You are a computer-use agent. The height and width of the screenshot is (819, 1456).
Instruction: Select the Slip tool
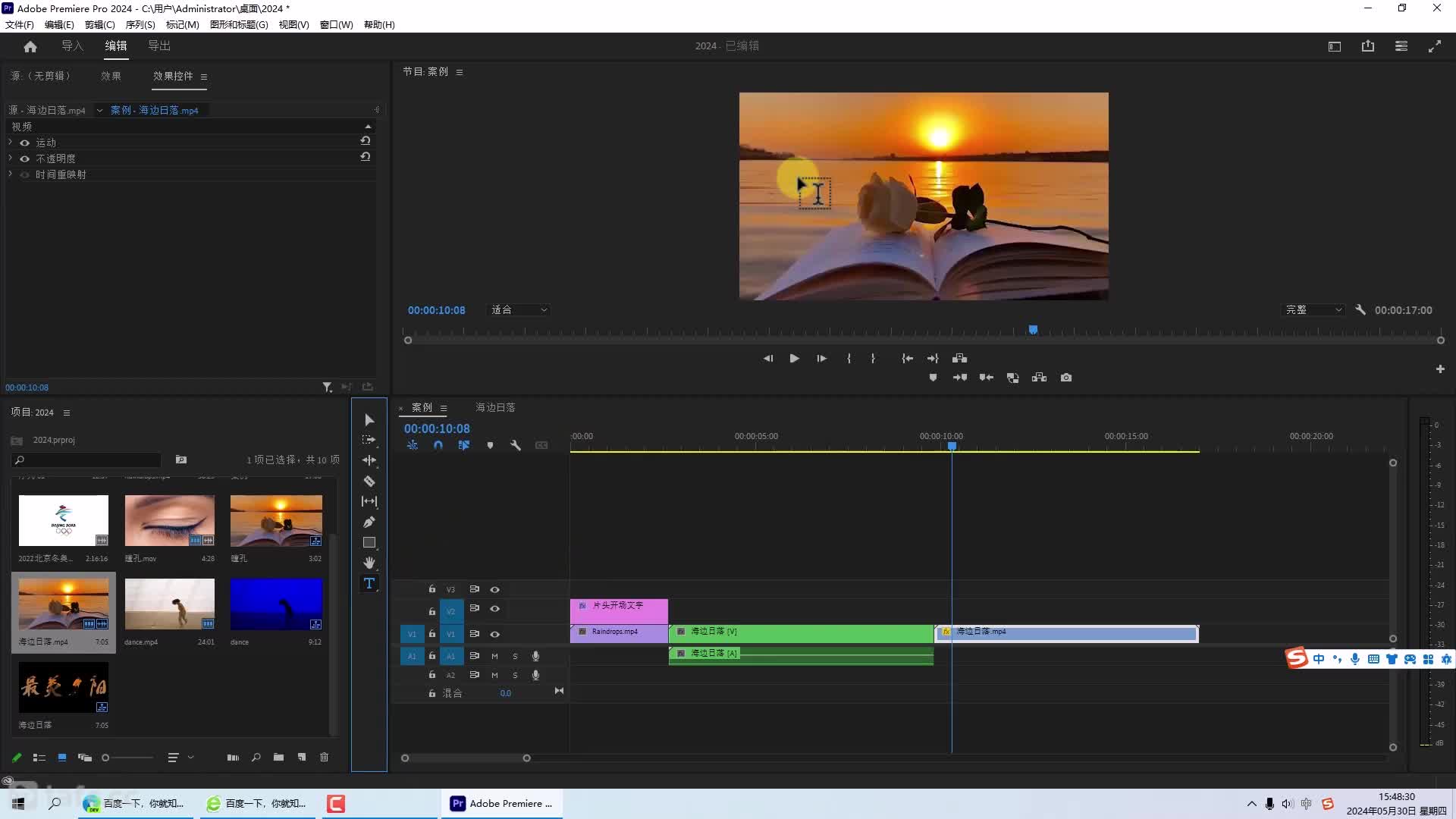369,501
